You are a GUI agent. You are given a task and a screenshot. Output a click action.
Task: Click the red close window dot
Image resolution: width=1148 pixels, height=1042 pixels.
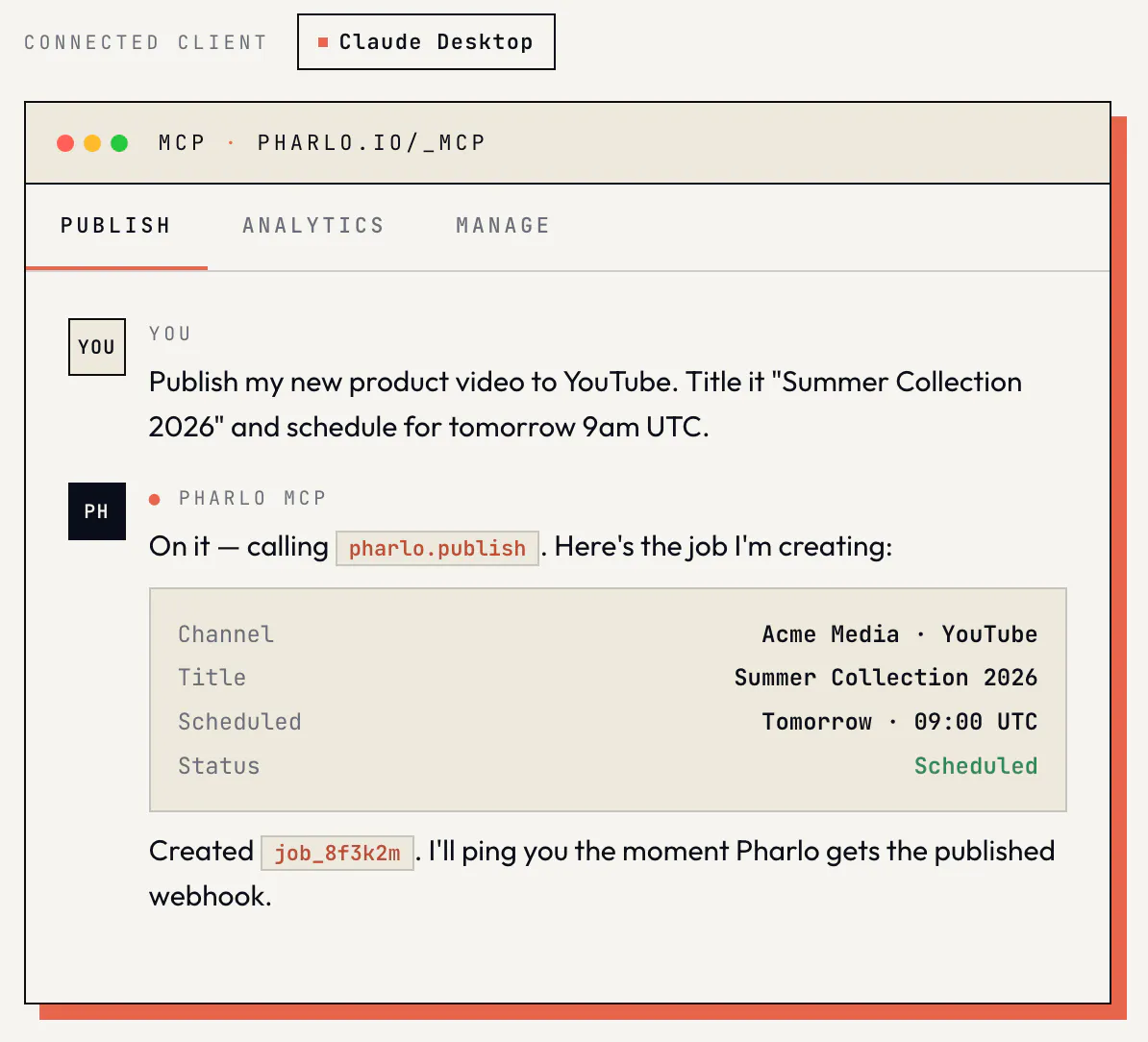click(x=65, y=142)
